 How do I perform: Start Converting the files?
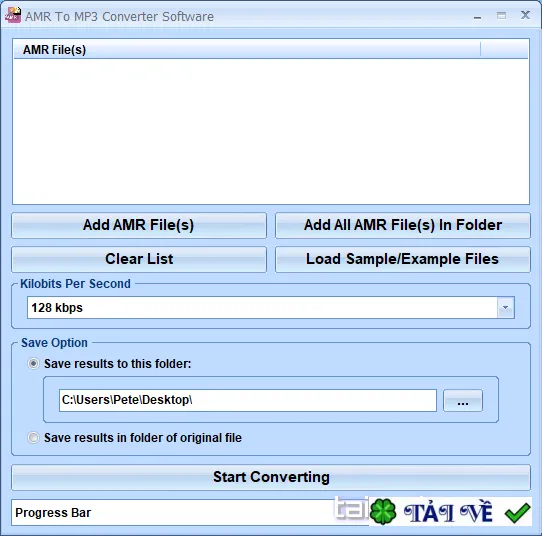pyautogui.click(x=271, y=477)
